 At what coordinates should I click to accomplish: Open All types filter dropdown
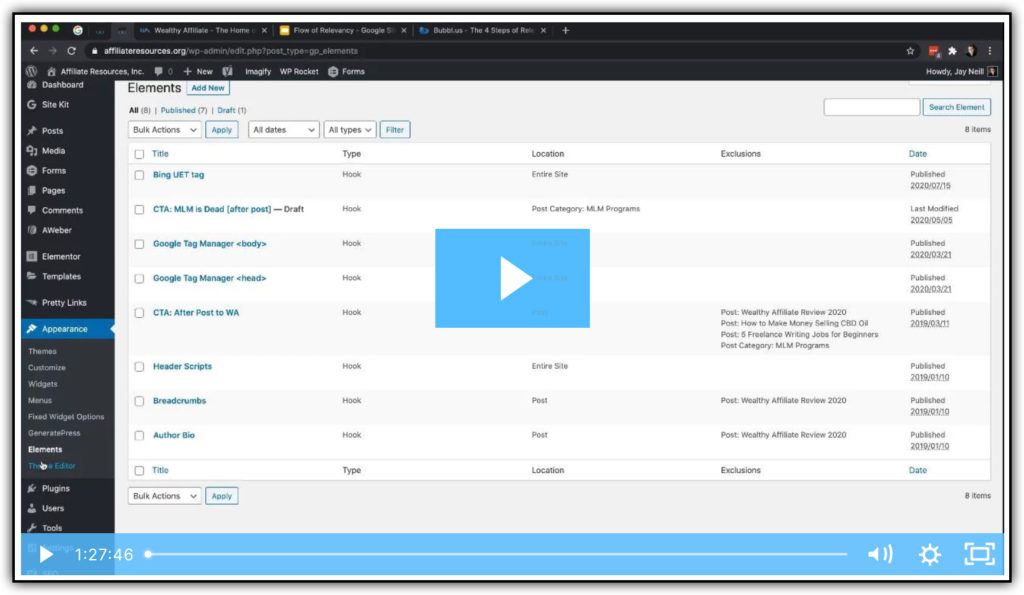coord(349,130)
